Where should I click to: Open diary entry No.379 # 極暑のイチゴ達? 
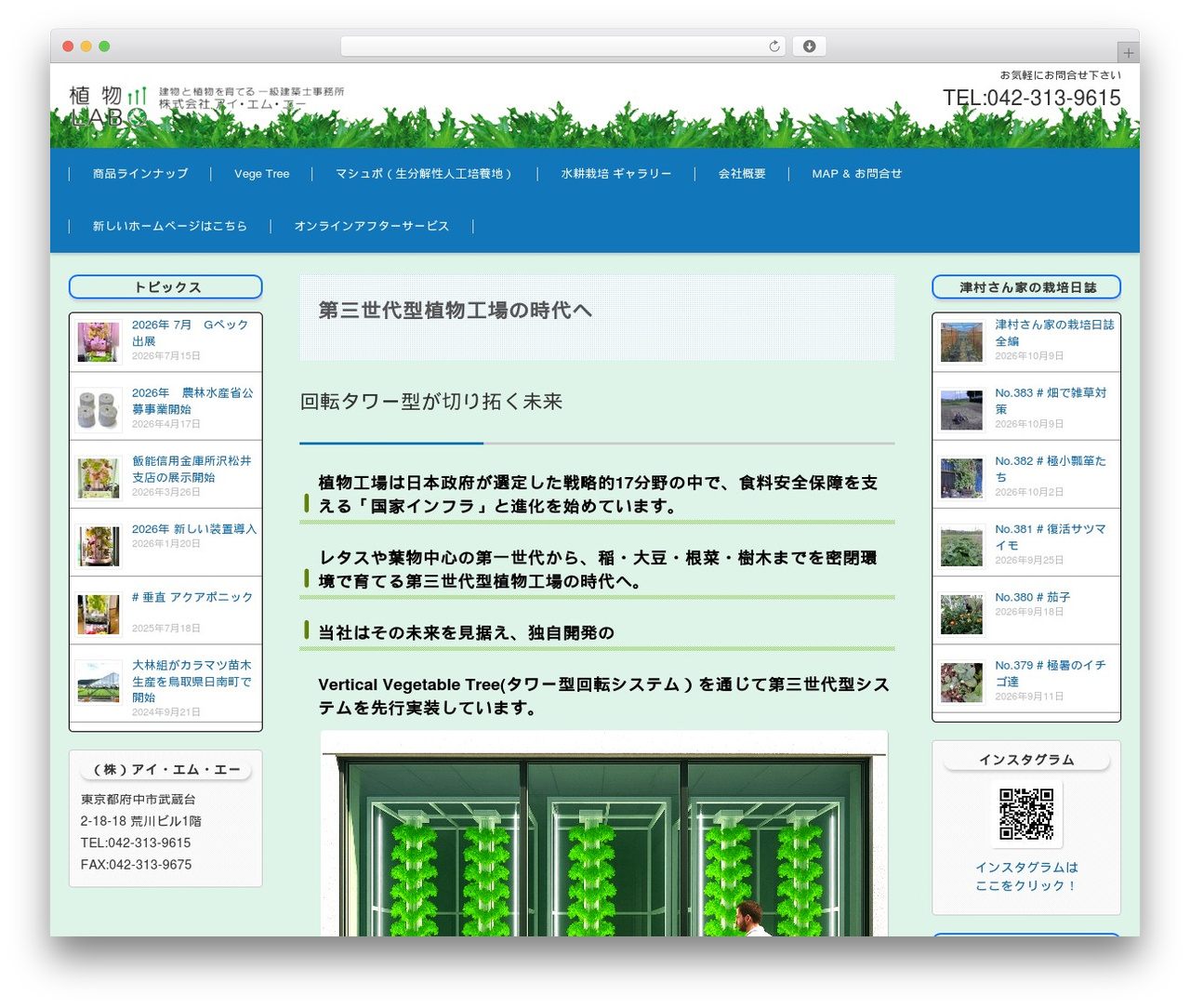point(1051,673)
